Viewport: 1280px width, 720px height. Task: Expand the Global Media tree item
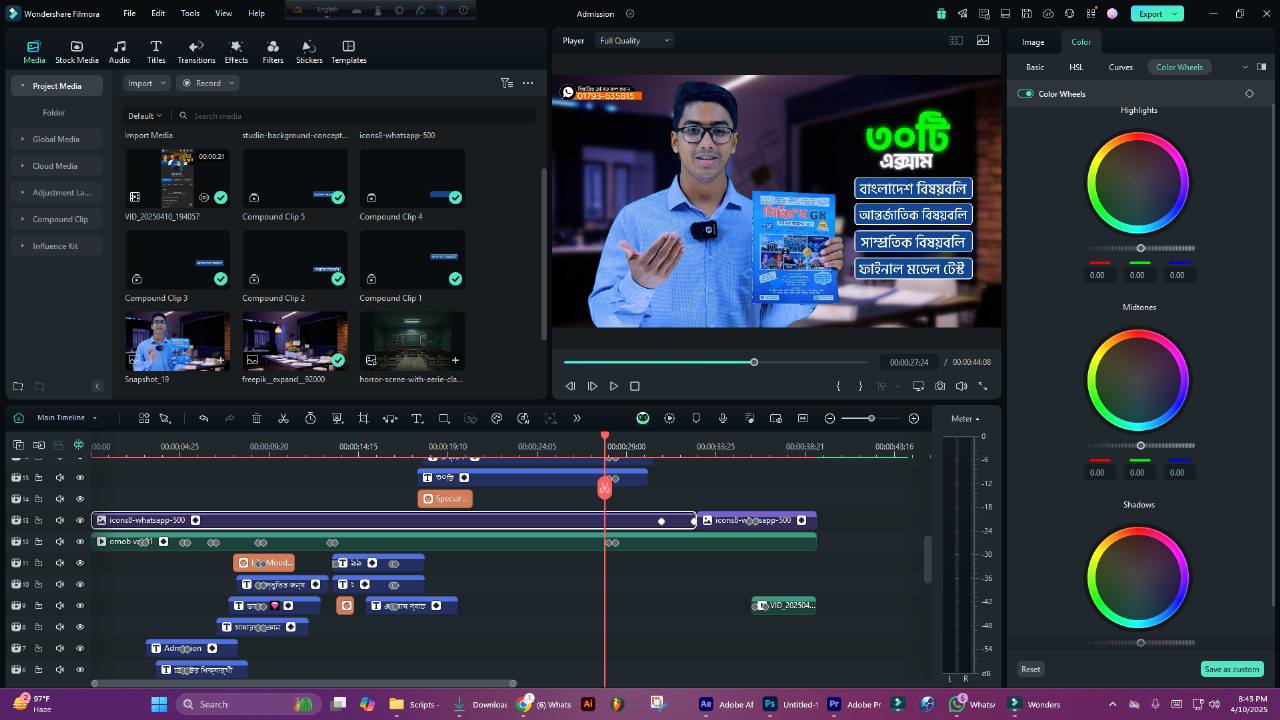point(22,139)
